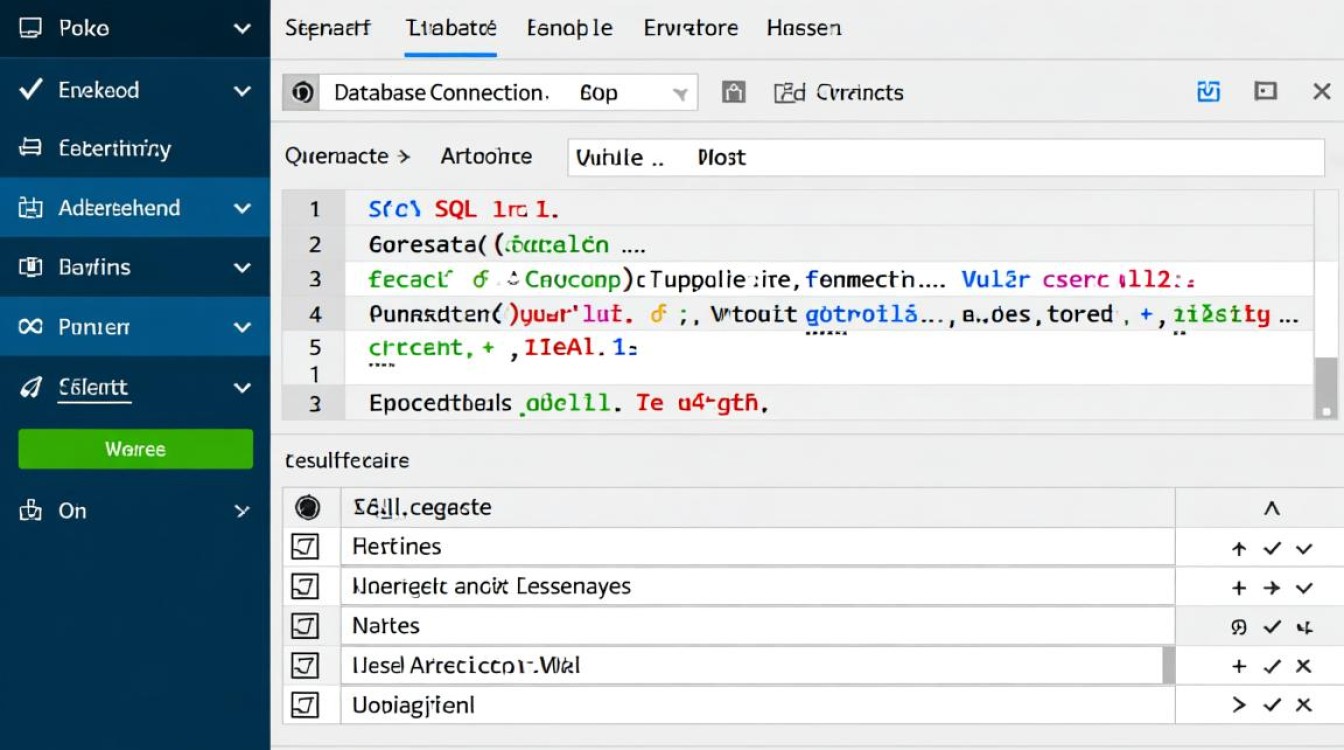This screenshot has width=1344, height=750.
Task: Click the Ponien infinity icon
Action: click(31, 327)
